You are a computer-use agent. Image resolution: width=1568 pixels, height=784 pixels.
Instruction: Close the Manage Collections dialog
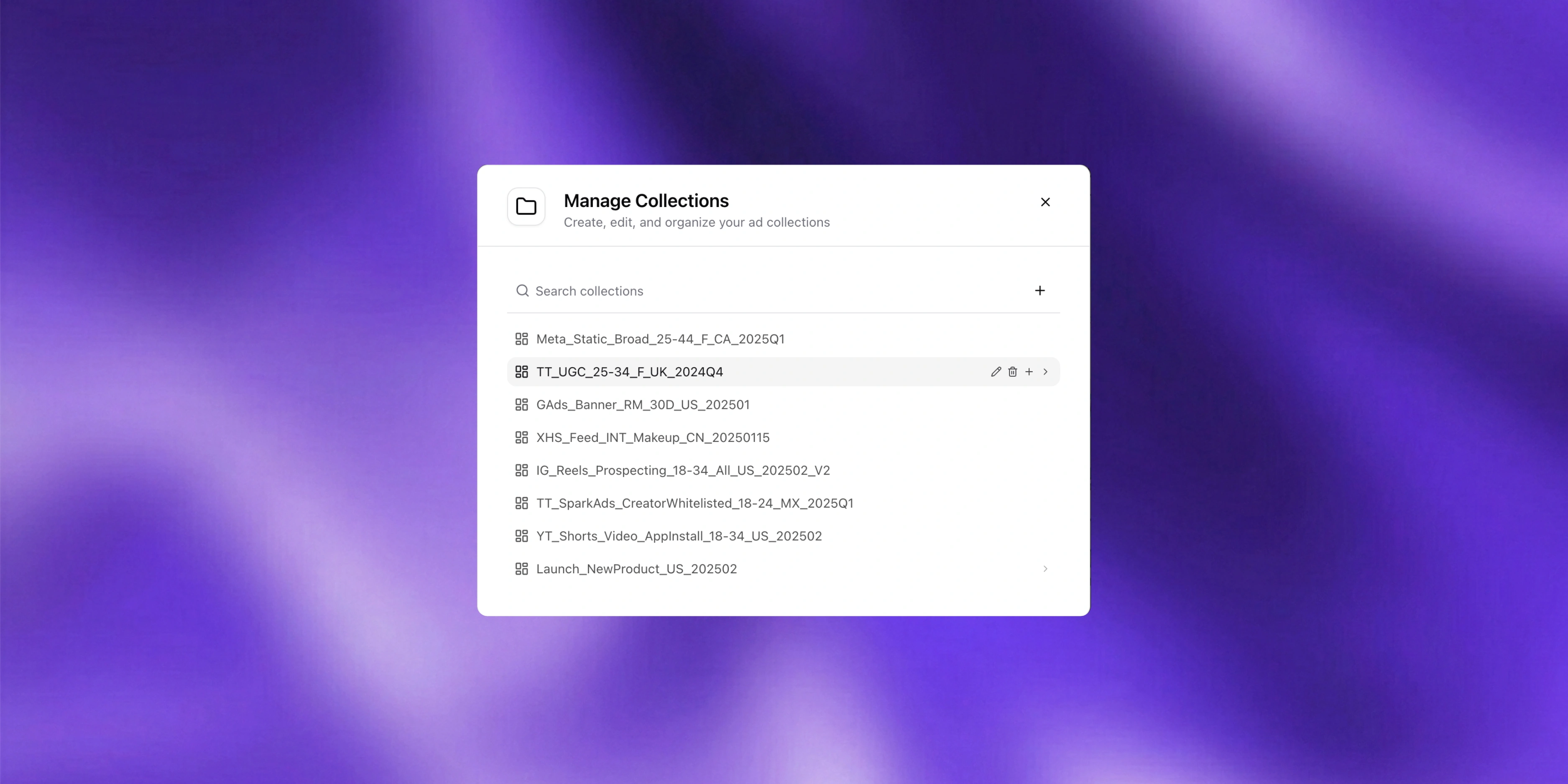(1045, 202)
